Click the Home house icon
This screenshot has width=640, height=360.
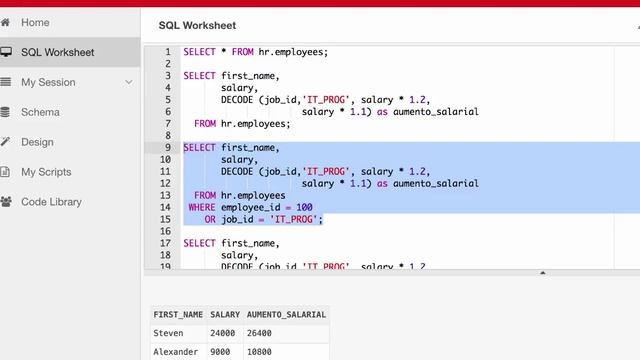[x=5, y=22]
